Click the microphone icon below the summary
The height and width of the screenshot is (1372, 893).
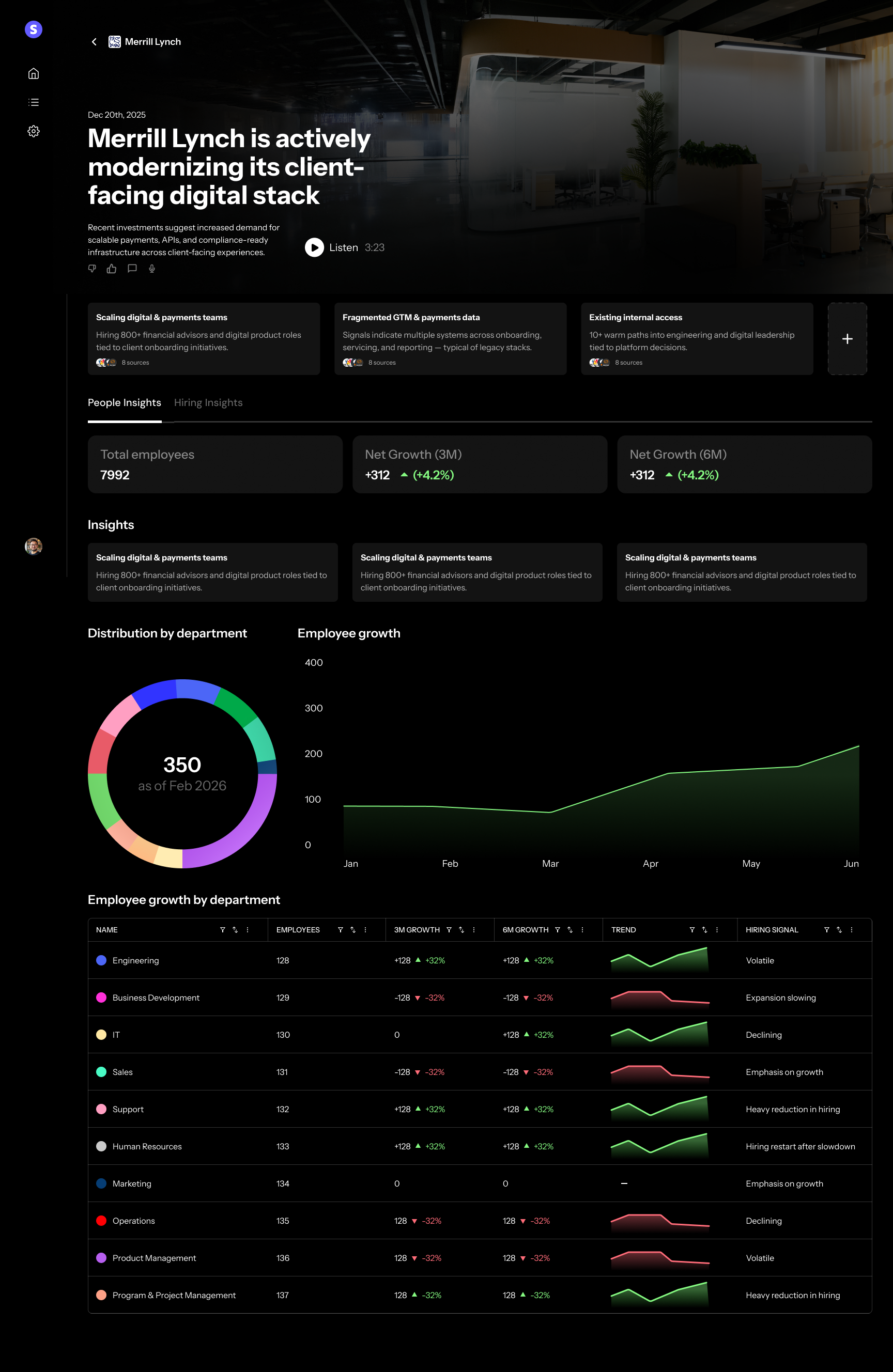click(x=152, y=268)
